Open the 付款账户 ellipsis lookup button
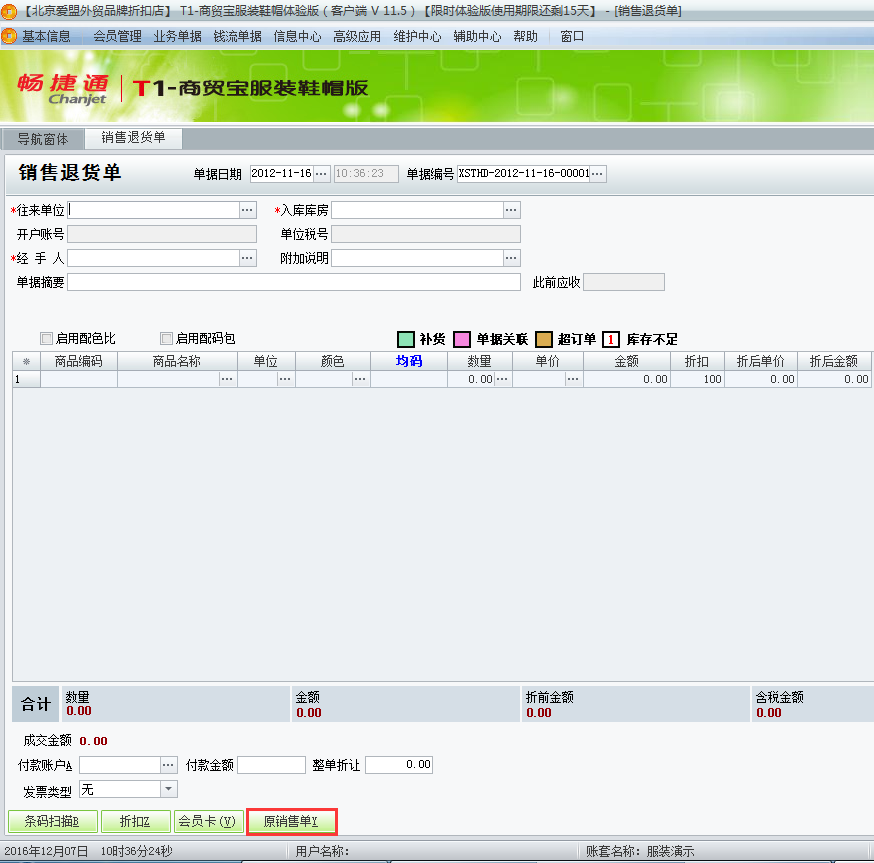874x863 pixels. point(168,765)
